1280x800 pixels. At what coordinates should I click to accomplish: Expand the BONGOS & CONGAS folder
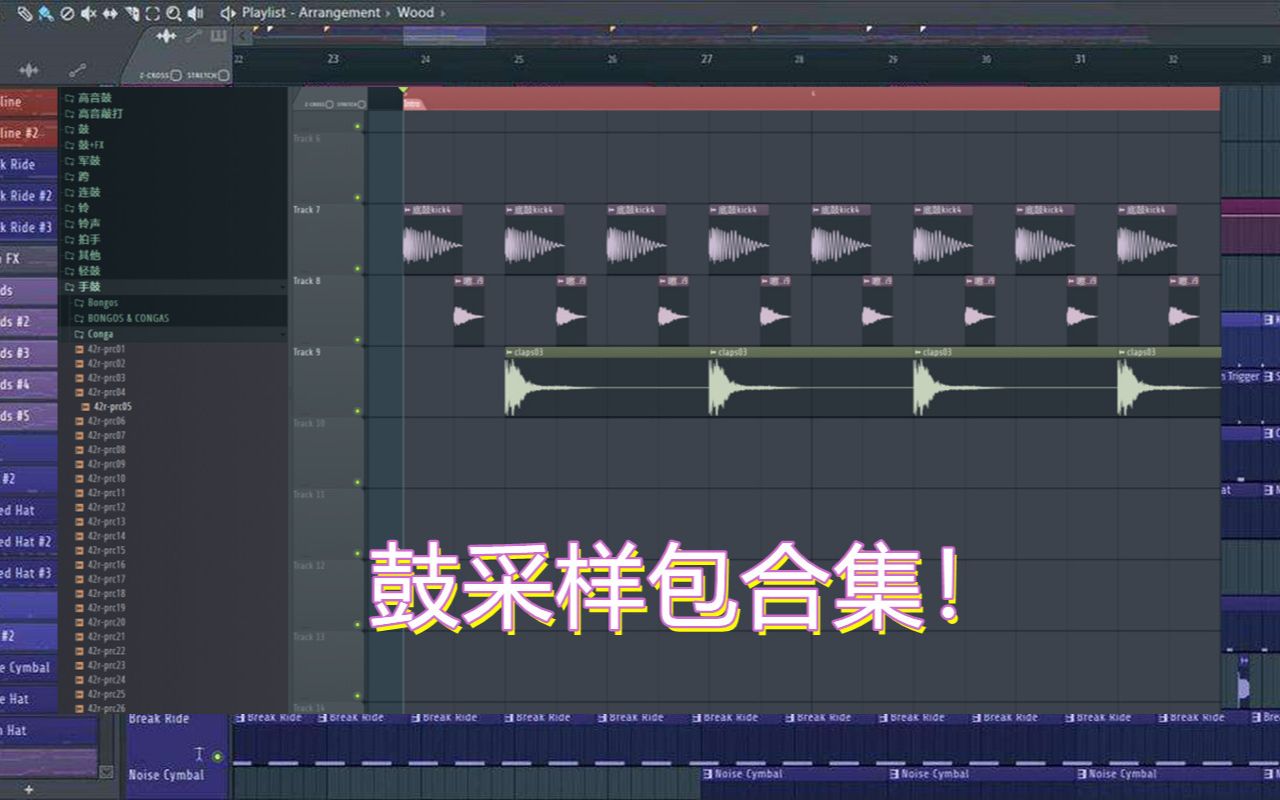pos(122,318)
